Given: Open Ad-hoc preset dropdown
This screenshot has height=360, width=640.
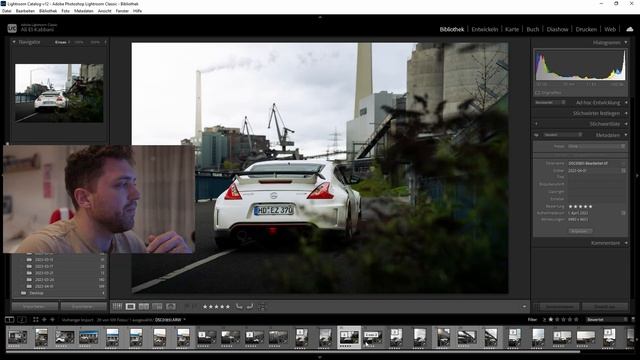Looking at the screenshot, I should click(x=550, y=103).
